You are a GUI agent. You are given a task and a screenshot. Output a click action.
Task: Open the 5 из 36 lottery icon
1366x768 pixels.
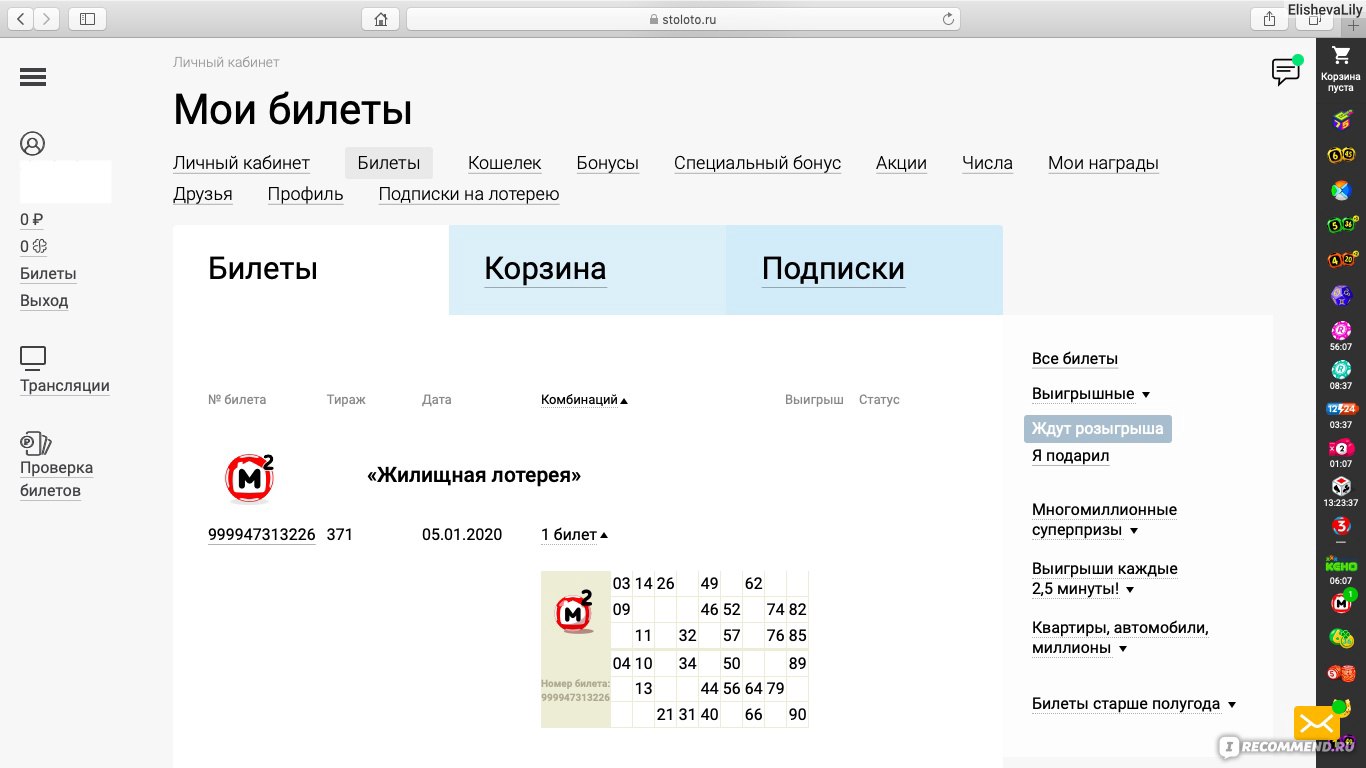[1341, 225]
